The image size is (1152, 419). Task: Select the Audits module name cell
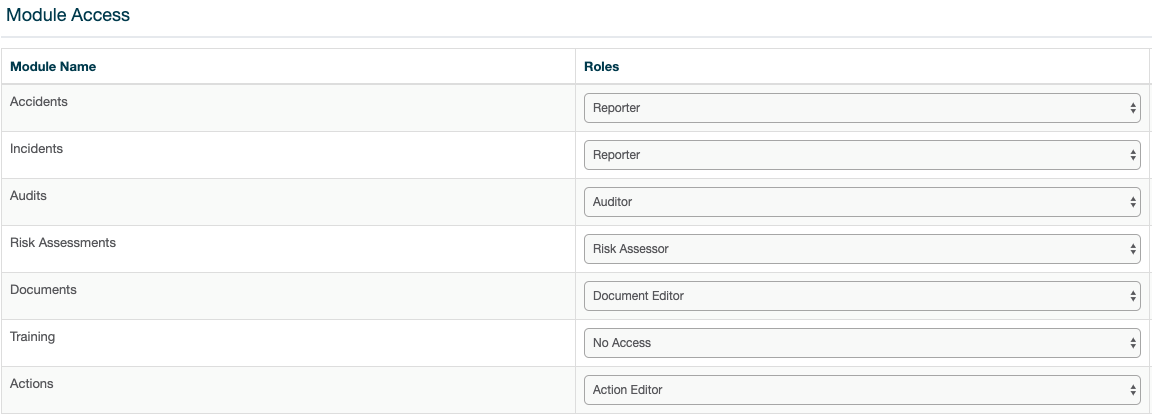pyautogui.click(x=288, y=202)
